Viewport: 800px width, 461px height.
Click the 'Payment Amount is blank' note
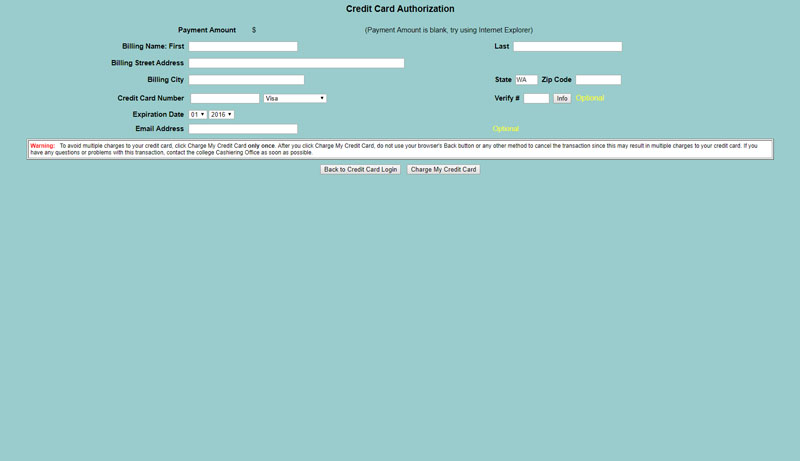(448, 30)
